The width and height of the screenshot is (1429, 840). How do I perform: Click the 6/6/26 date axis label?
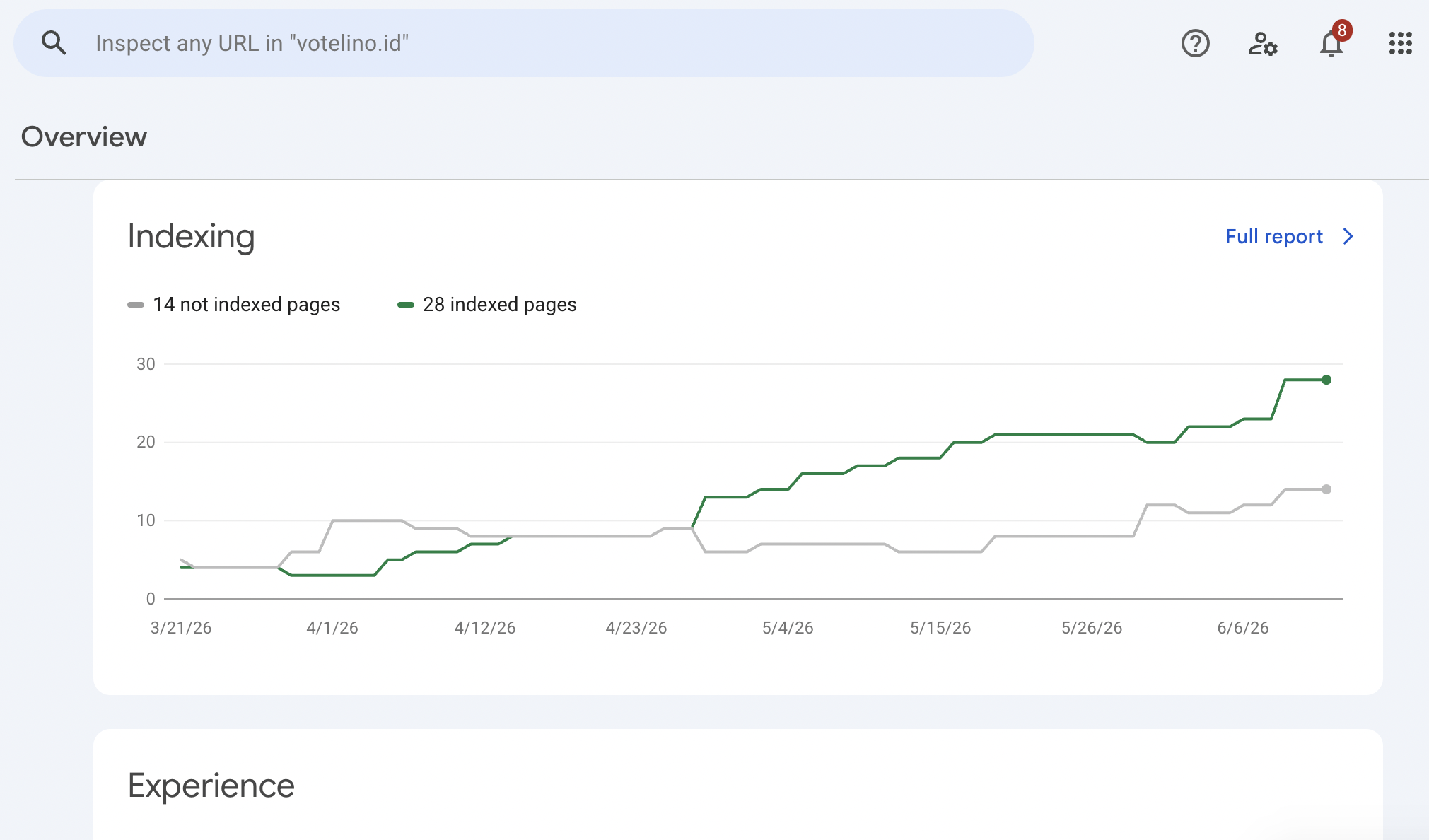[x=1242, y=628]
